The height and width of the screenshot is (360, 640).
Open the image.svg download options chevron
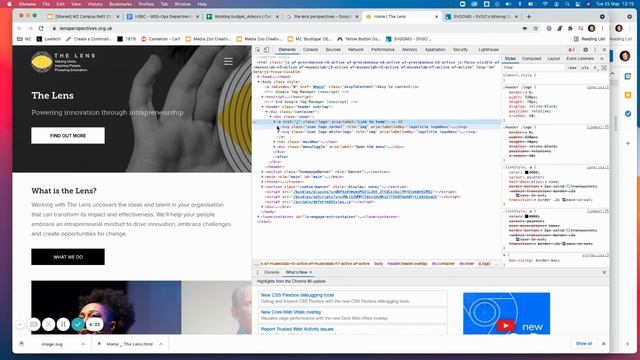[x=83, y=344]
